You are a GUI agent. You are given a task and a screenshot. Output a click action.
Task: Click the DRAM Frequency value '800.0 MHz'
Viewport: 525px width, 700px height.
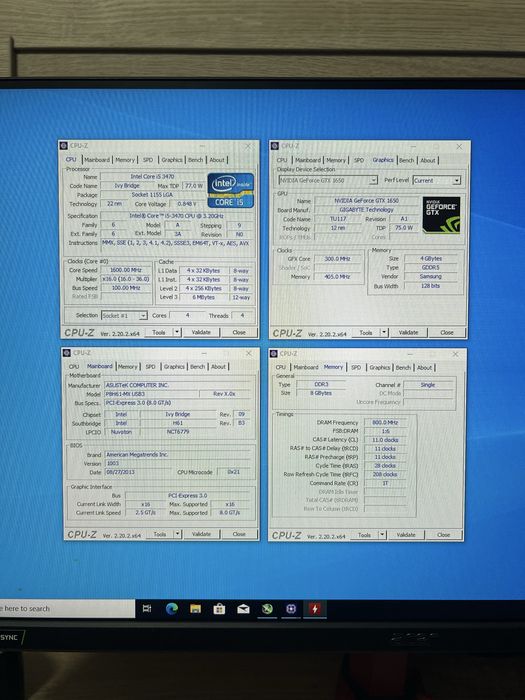[x=385, y=422]
